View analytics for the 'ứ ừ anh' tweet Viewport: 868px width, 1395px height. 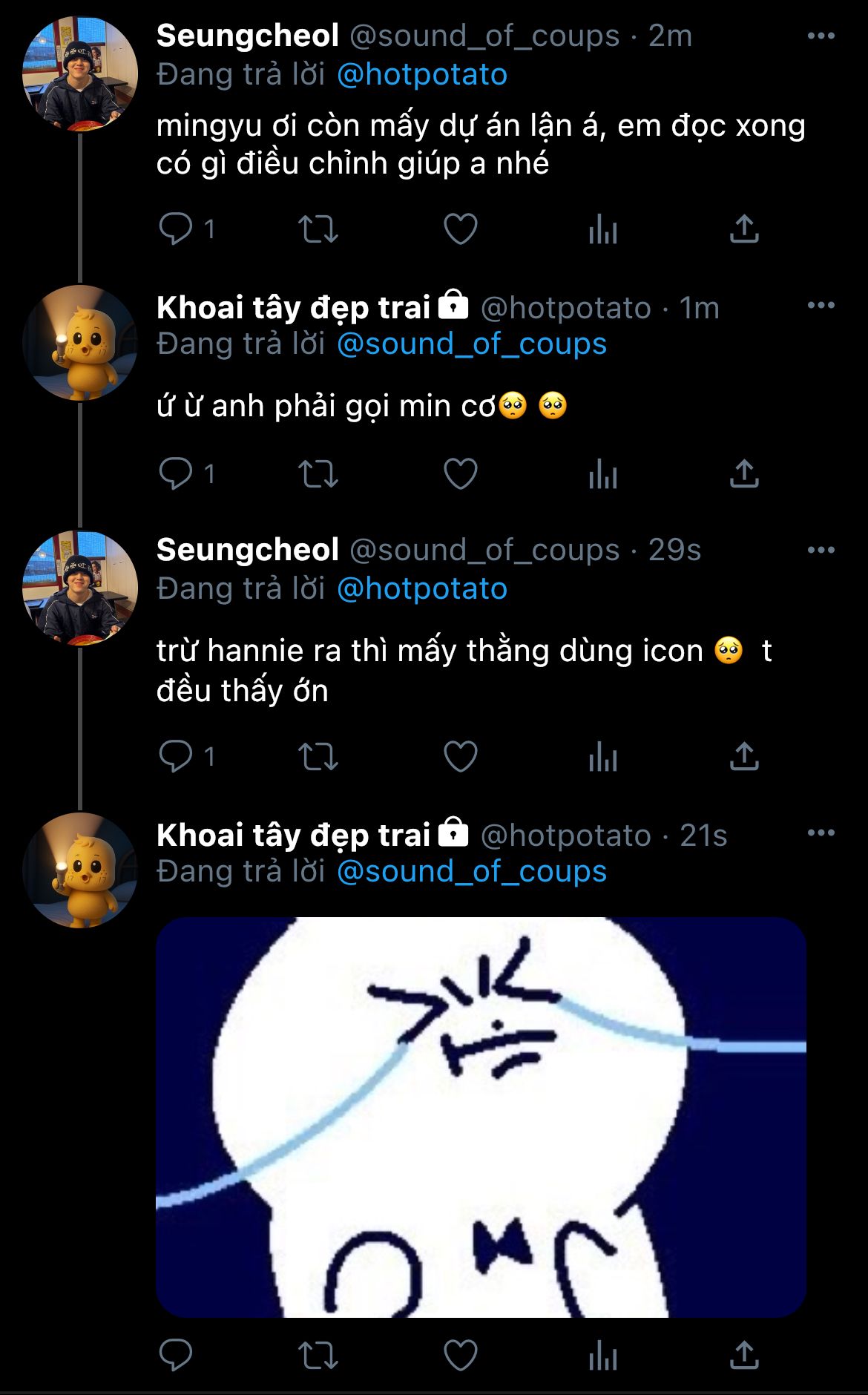(x=602, y=473)
